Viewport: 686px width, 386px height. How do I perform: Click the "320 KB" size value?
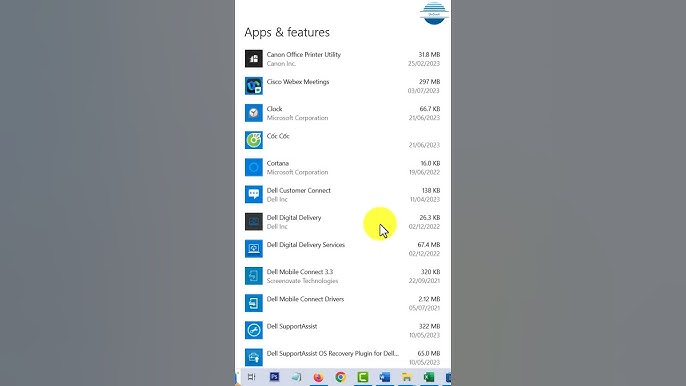[x=430, y=272]
